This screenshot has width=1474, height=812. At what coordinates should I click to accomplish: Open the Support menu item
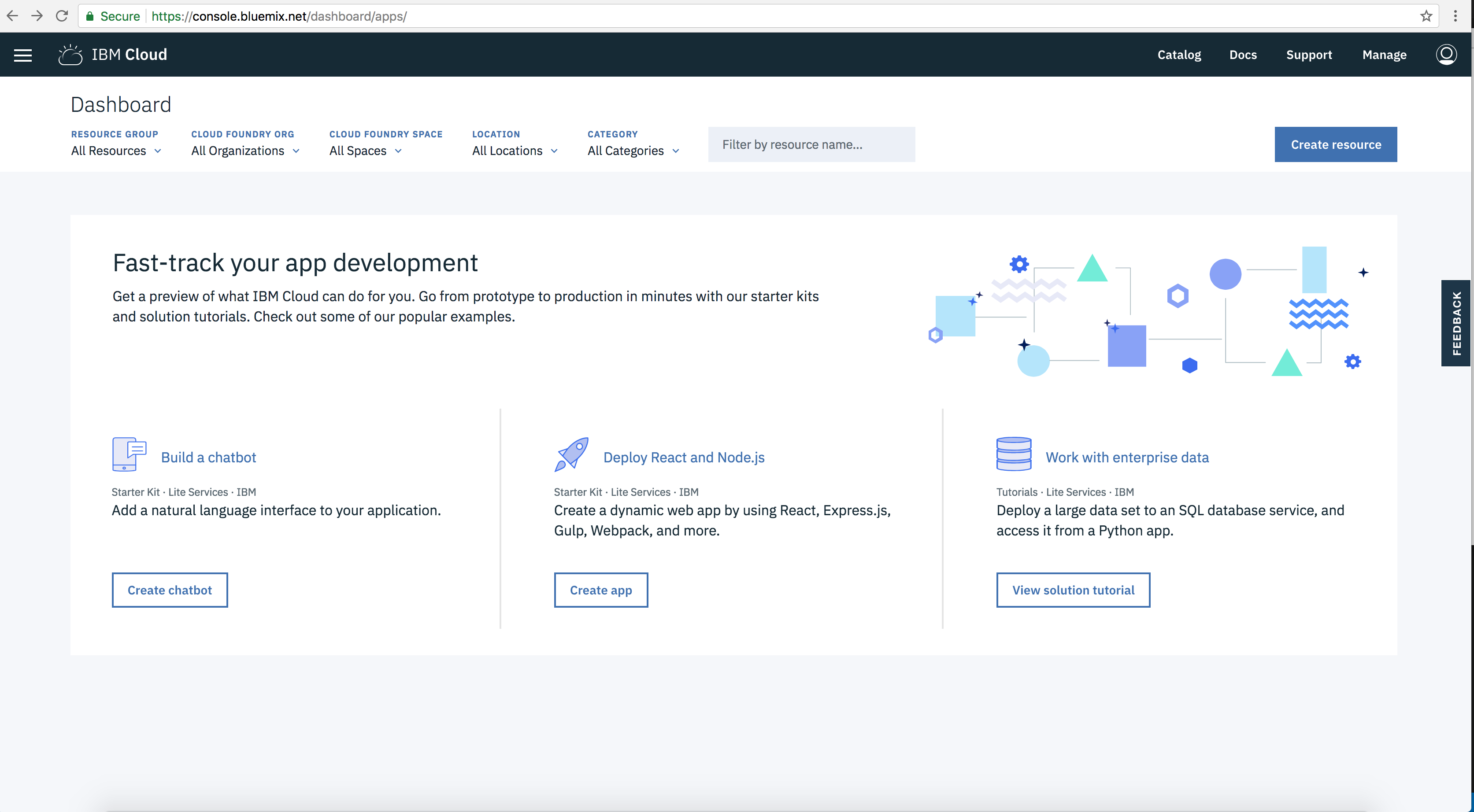1309,55
